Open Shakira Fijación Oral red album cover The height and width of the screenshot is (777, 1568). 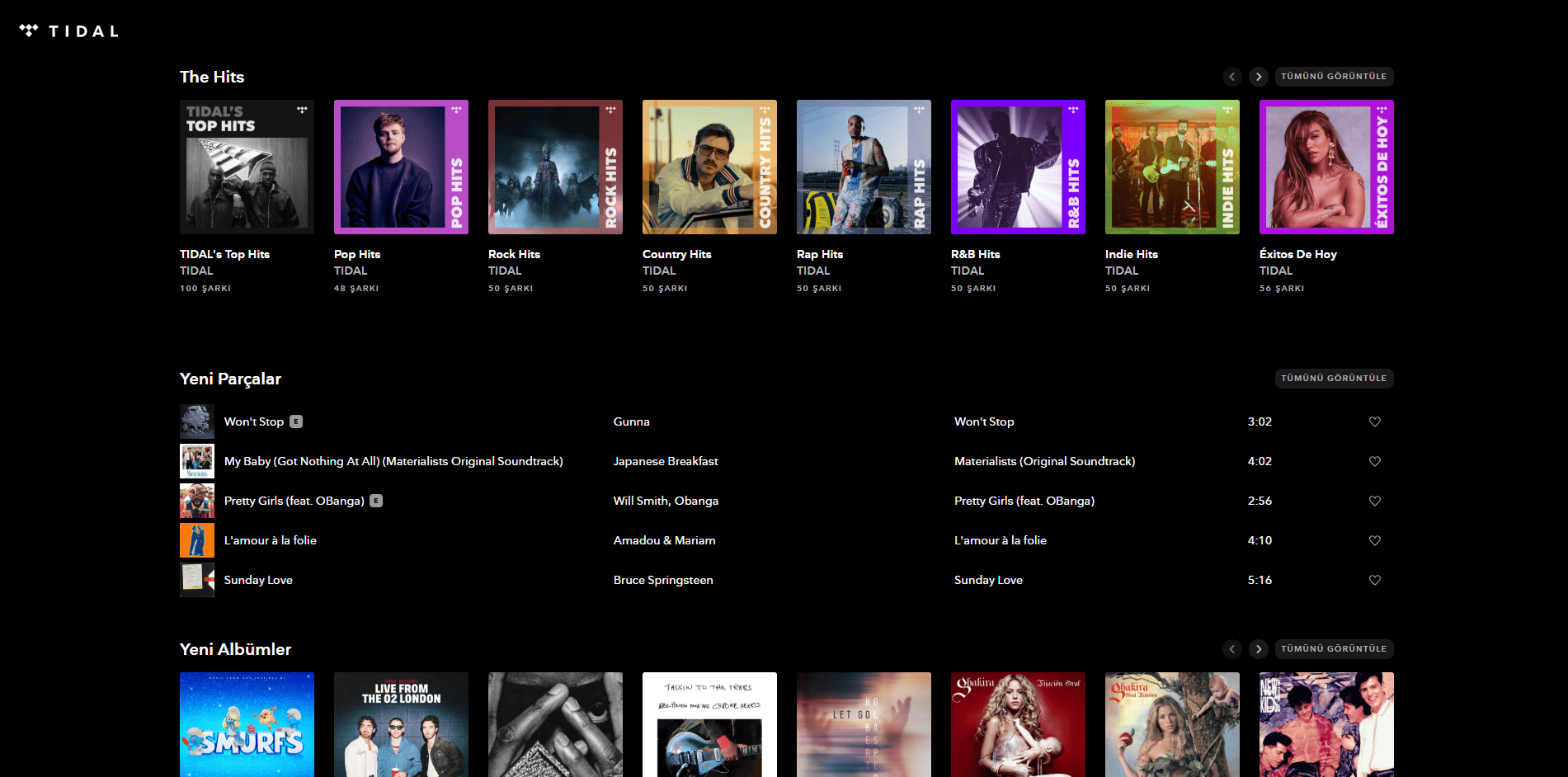tap(1018, 724)
